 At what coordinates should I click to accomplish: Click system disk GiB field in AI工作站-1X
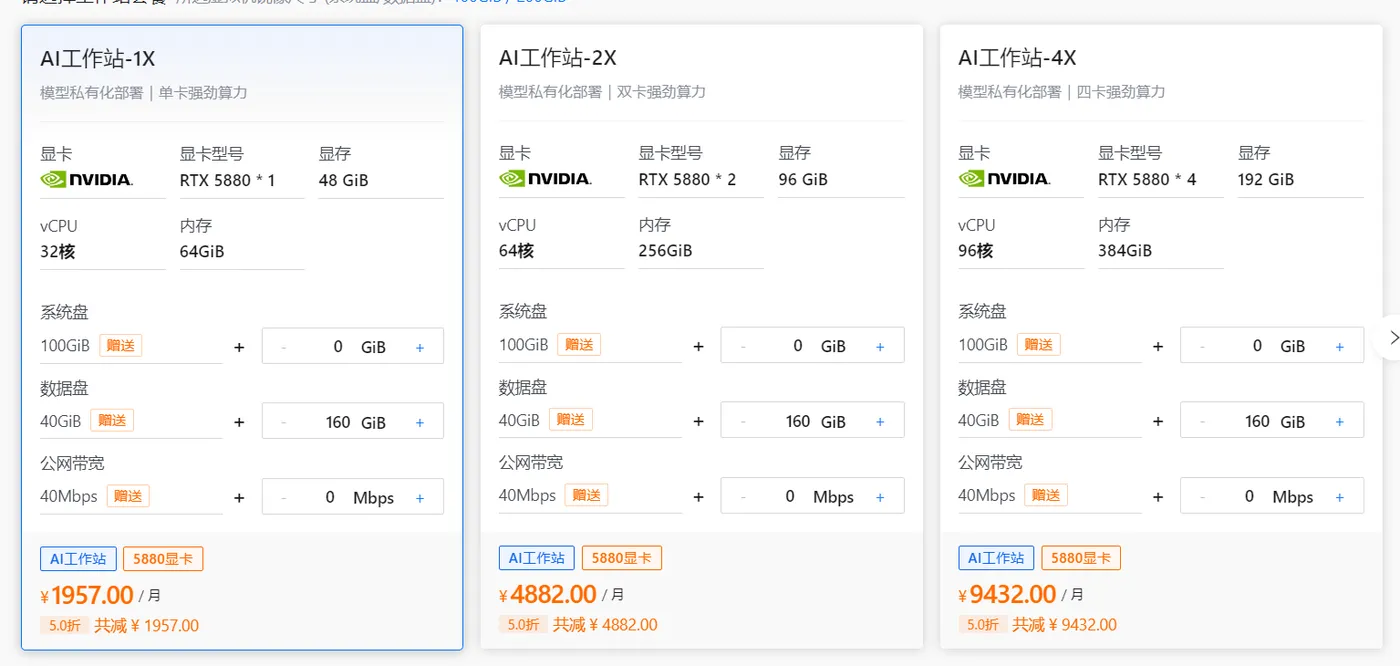[x=338, y=347]
